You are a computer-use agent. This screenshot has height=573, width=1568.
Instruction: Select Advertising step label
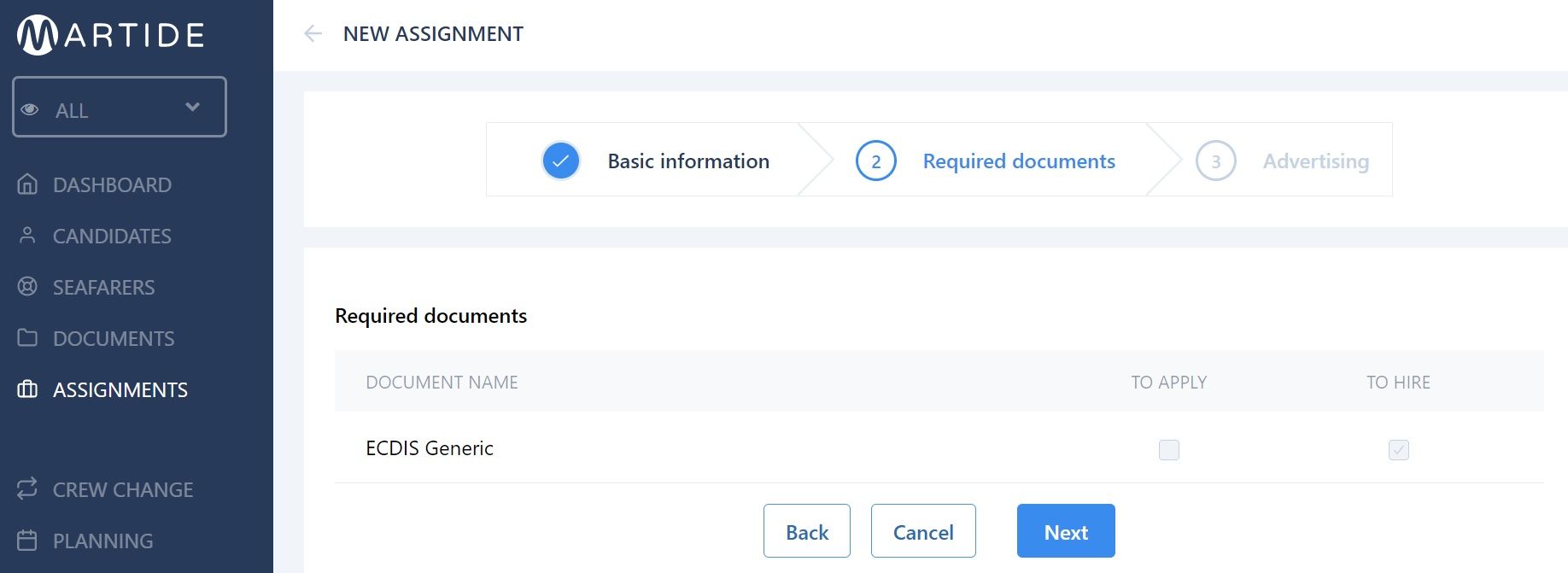[x=1316, y=161]
